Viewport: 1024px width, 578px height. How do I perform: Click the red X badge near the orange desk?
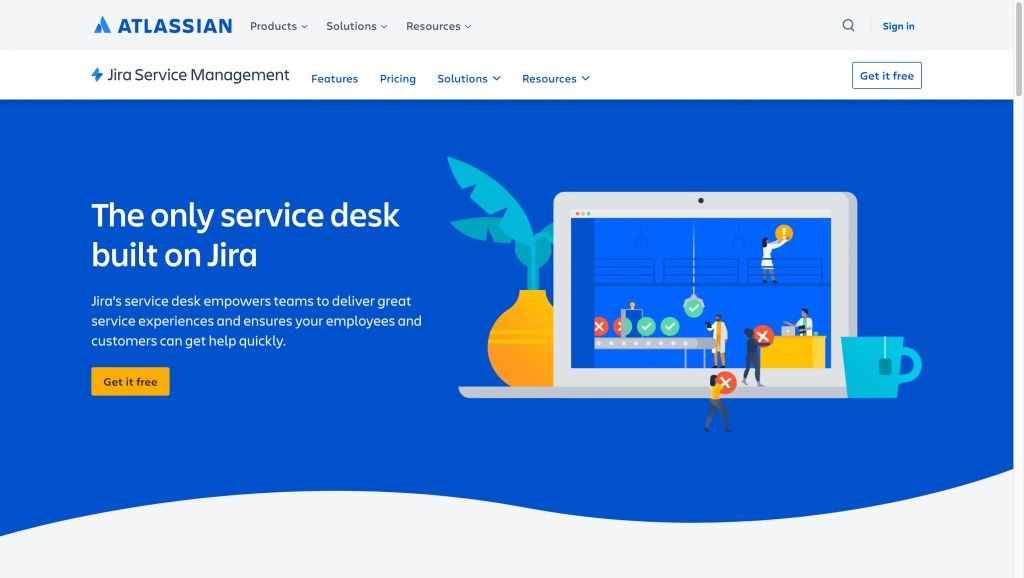763,336
